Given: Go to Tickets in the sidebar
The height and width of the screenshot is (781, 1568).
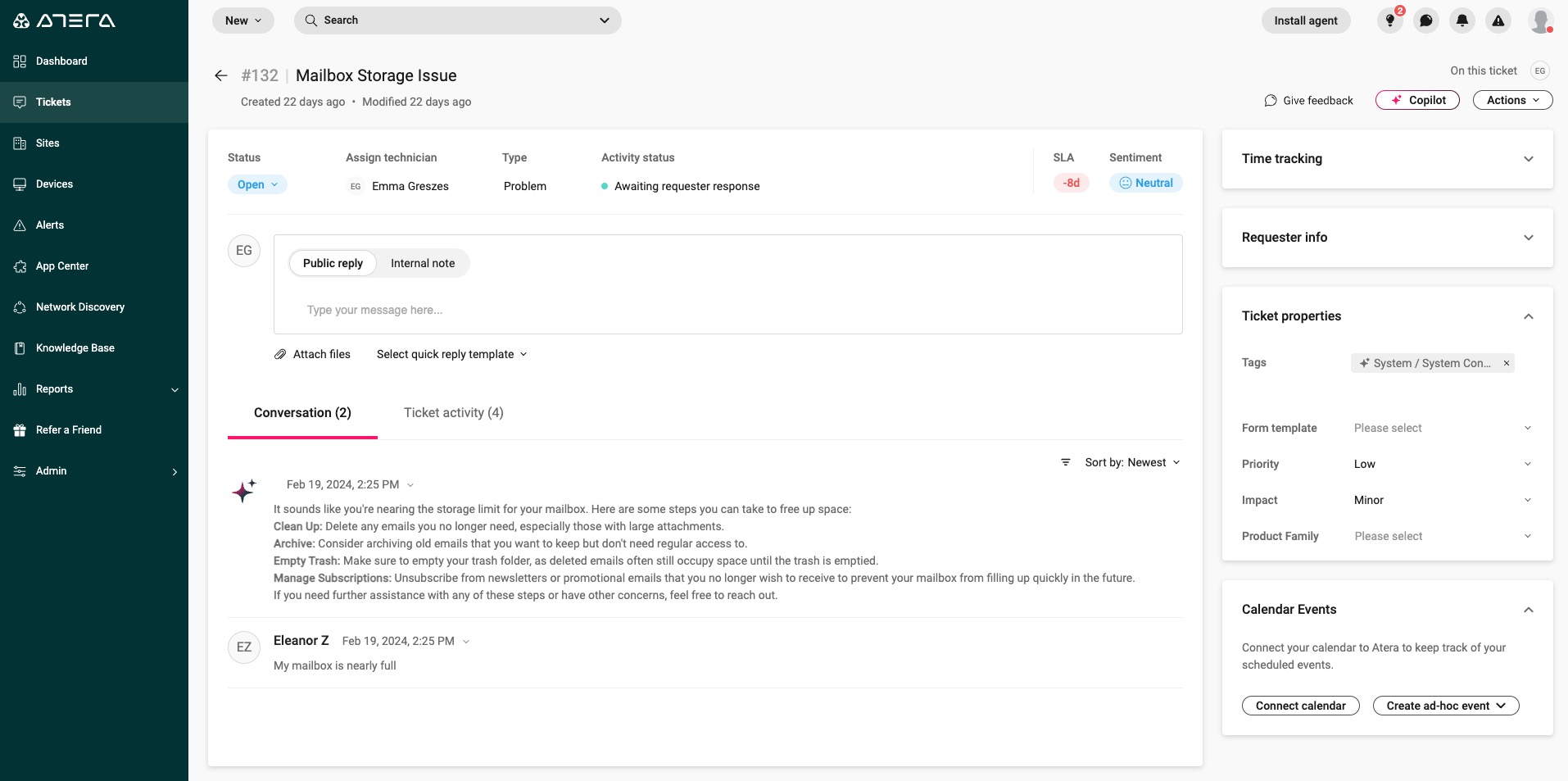Looking at the screenshot, I should (94, 102).
